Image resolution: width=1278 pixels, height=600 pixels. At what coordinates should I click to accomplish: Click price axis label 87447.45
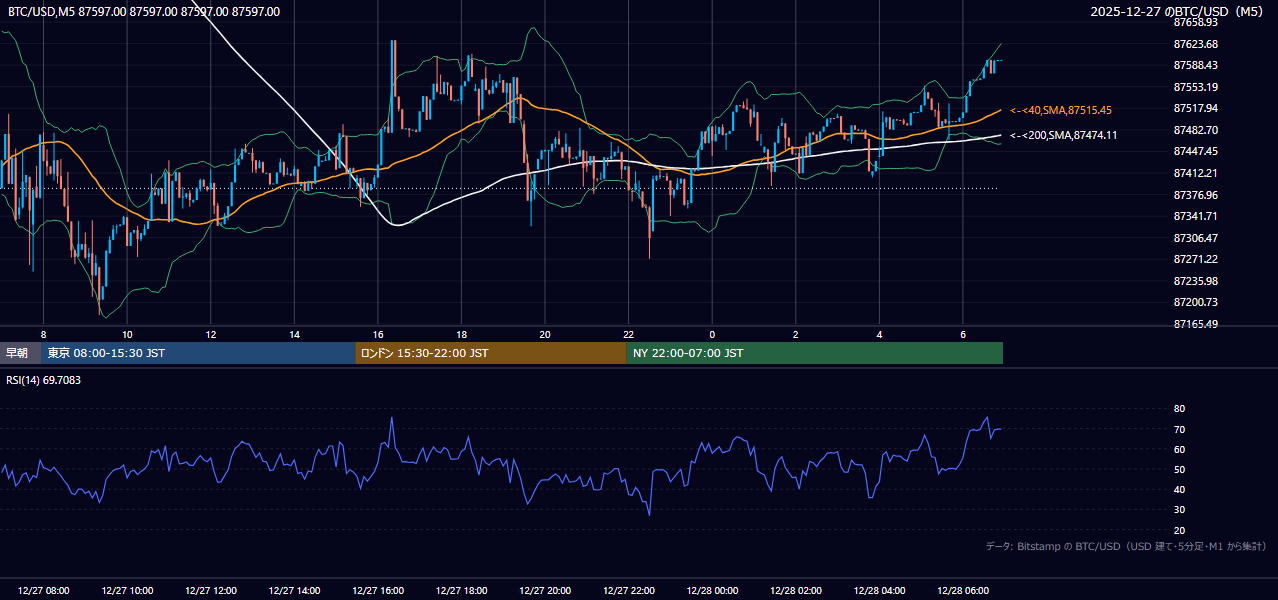(1196, 151)
